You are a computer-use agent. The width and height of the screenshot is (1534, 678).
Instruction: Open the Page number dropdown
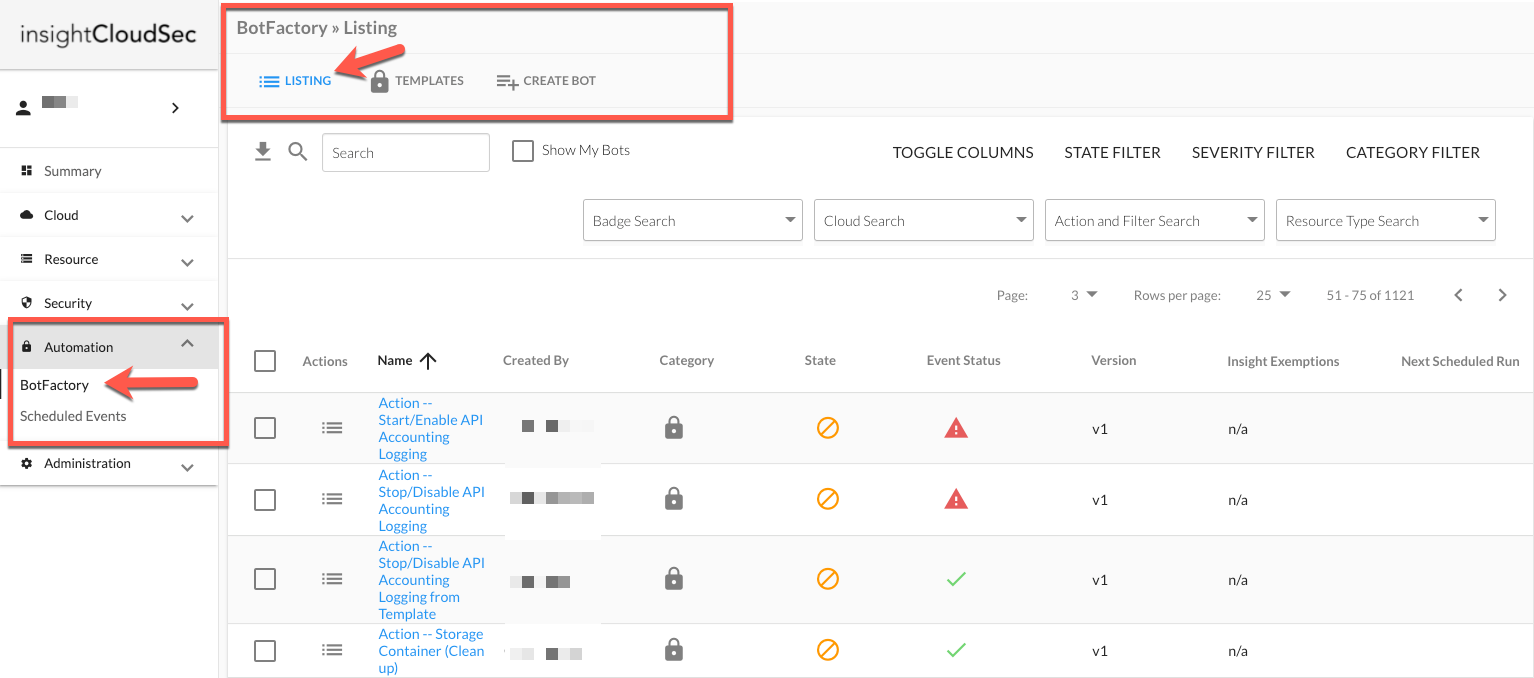point(1084,295)
